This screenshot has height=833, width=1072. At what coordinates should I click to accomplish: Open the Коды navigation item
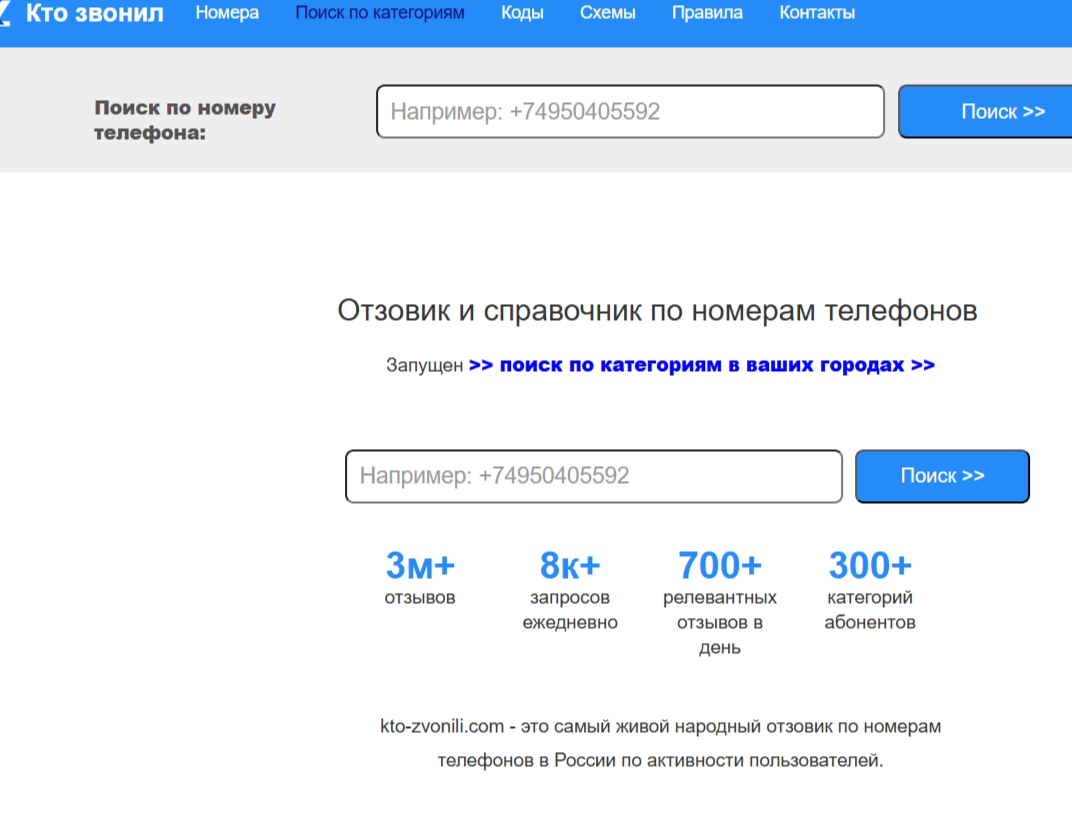[x=522, y=14]
